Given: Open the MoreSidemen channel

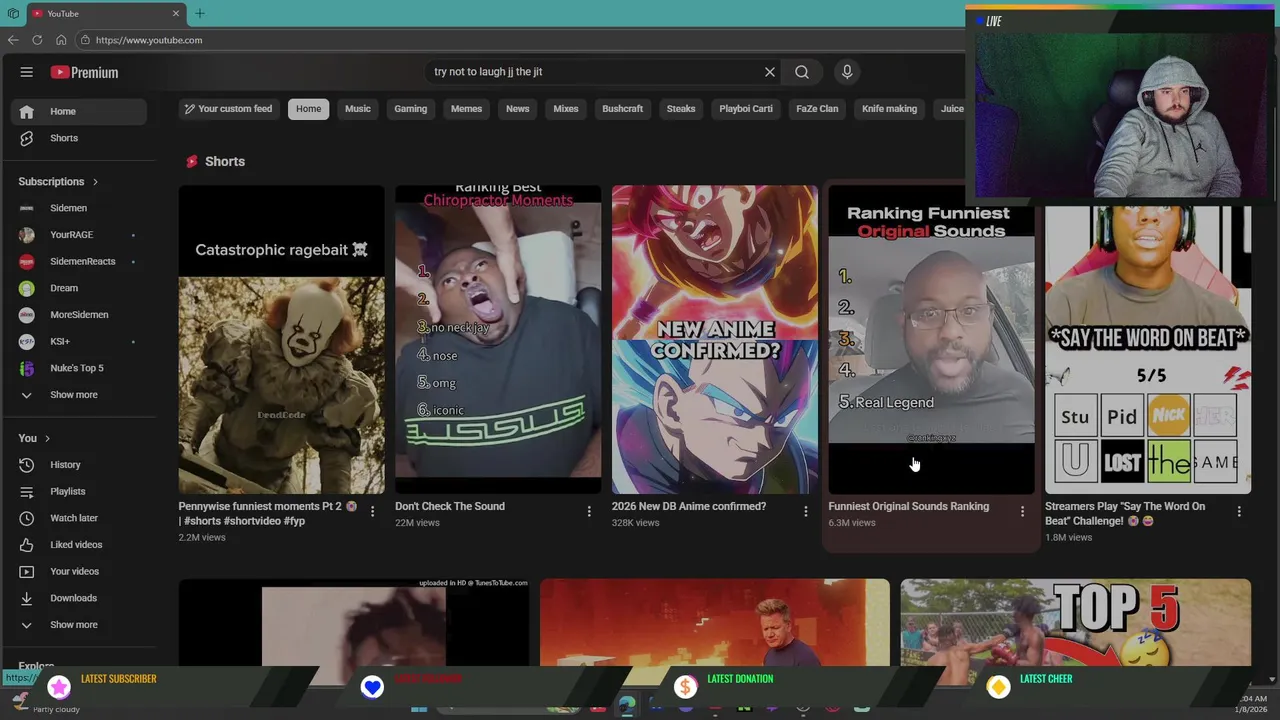Looking at the screenshot, I should [78, 315].
